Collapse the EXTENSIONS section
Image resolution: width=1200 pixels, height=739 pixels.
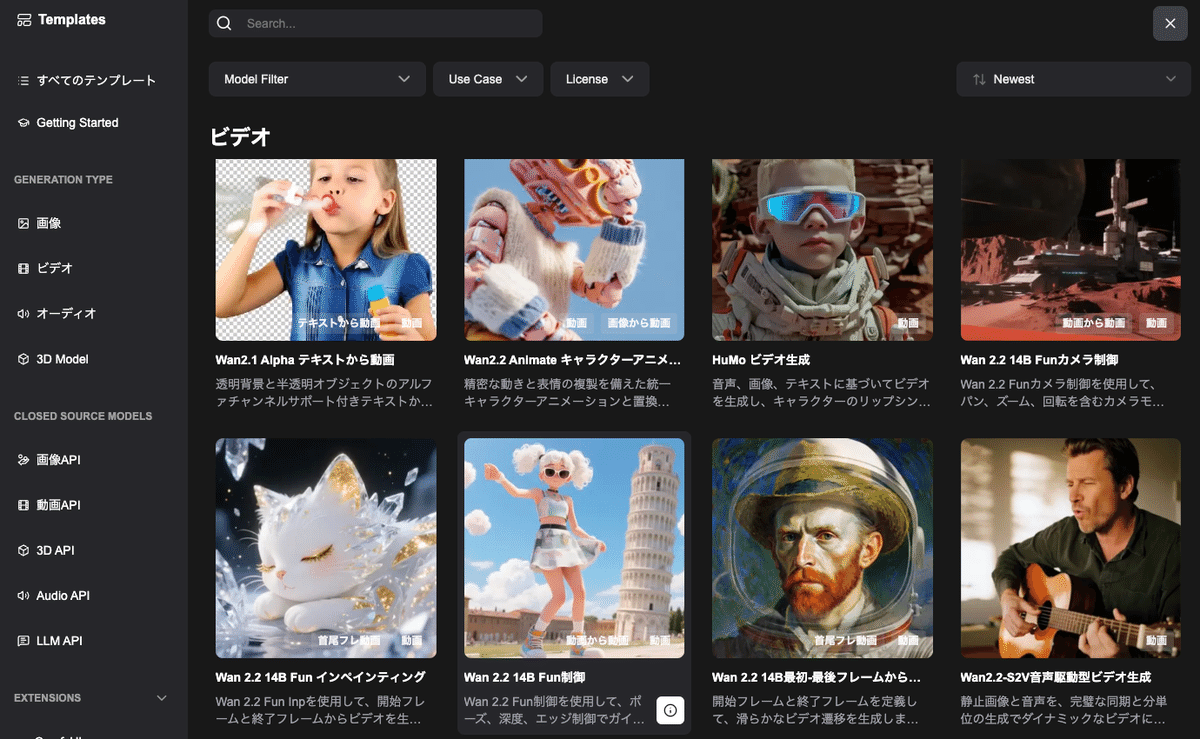point(162,697)
